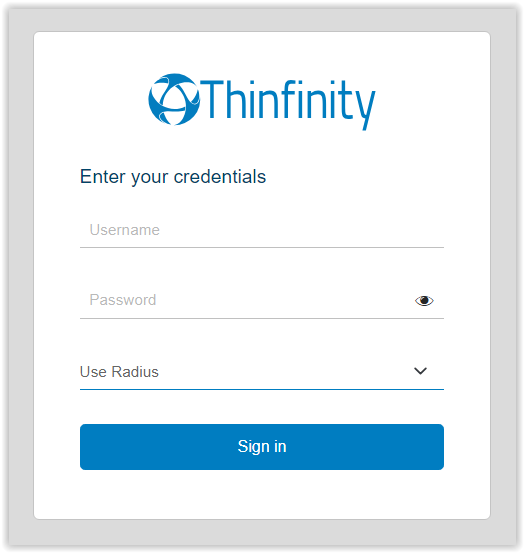The image size is (524, 553).
Task: Focus the Username input field
Action: point(262,230)
